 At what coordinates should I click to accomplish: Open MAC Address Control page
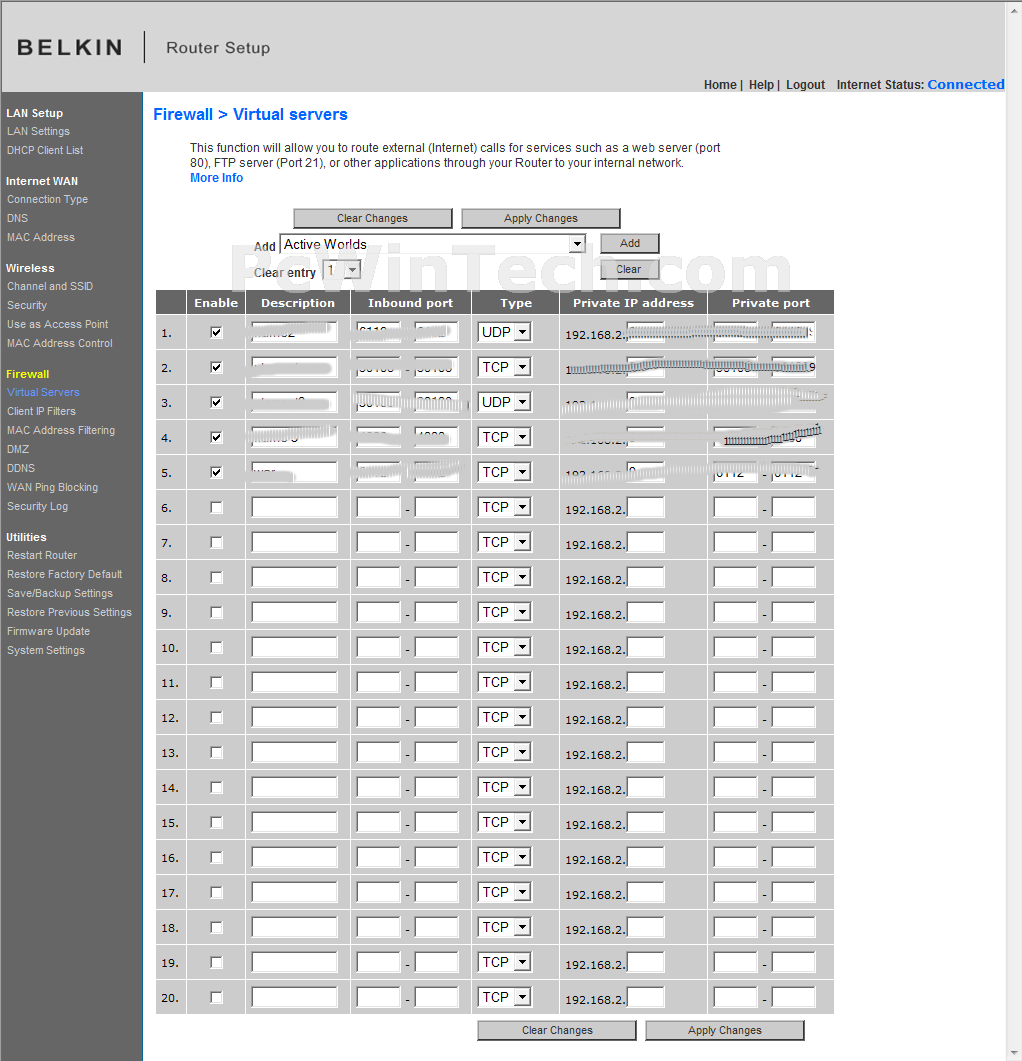60,343
